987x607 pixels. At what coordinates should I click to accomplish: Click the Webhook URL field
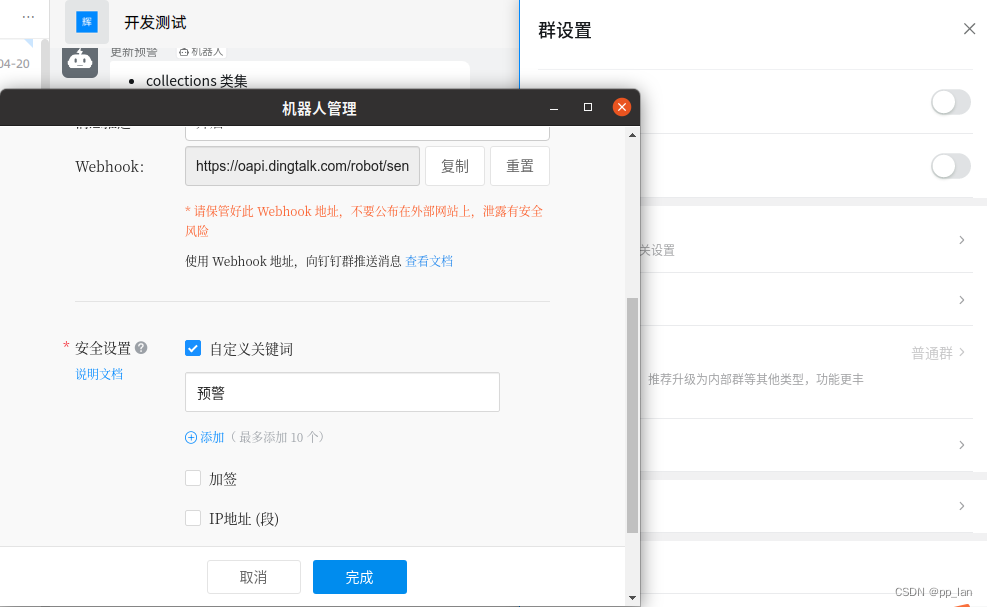coord(302,166)
